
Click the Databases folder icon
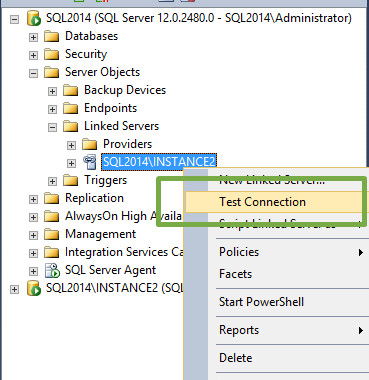[52, 36]
